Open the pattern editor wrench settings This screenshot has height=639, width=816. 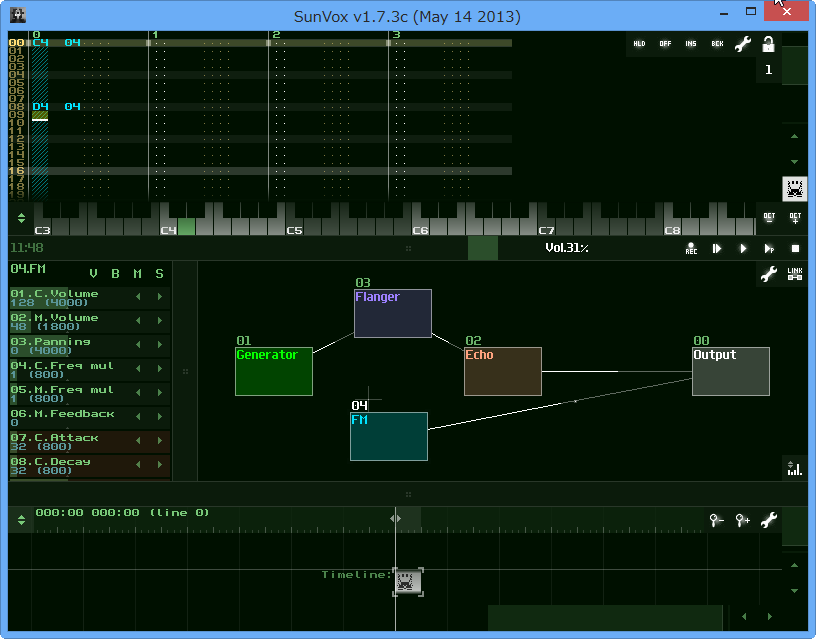click(x=743, y=44)
